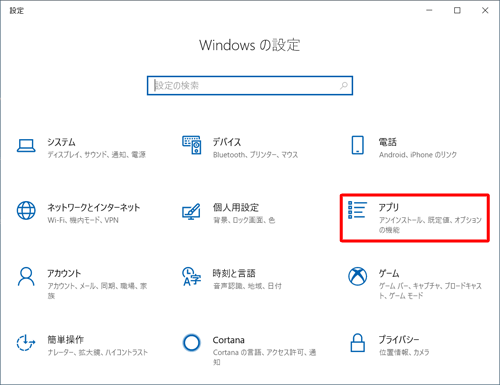
Task: Click the 簡単操作 accessibility icon
Action: click(x=26, y=342)
